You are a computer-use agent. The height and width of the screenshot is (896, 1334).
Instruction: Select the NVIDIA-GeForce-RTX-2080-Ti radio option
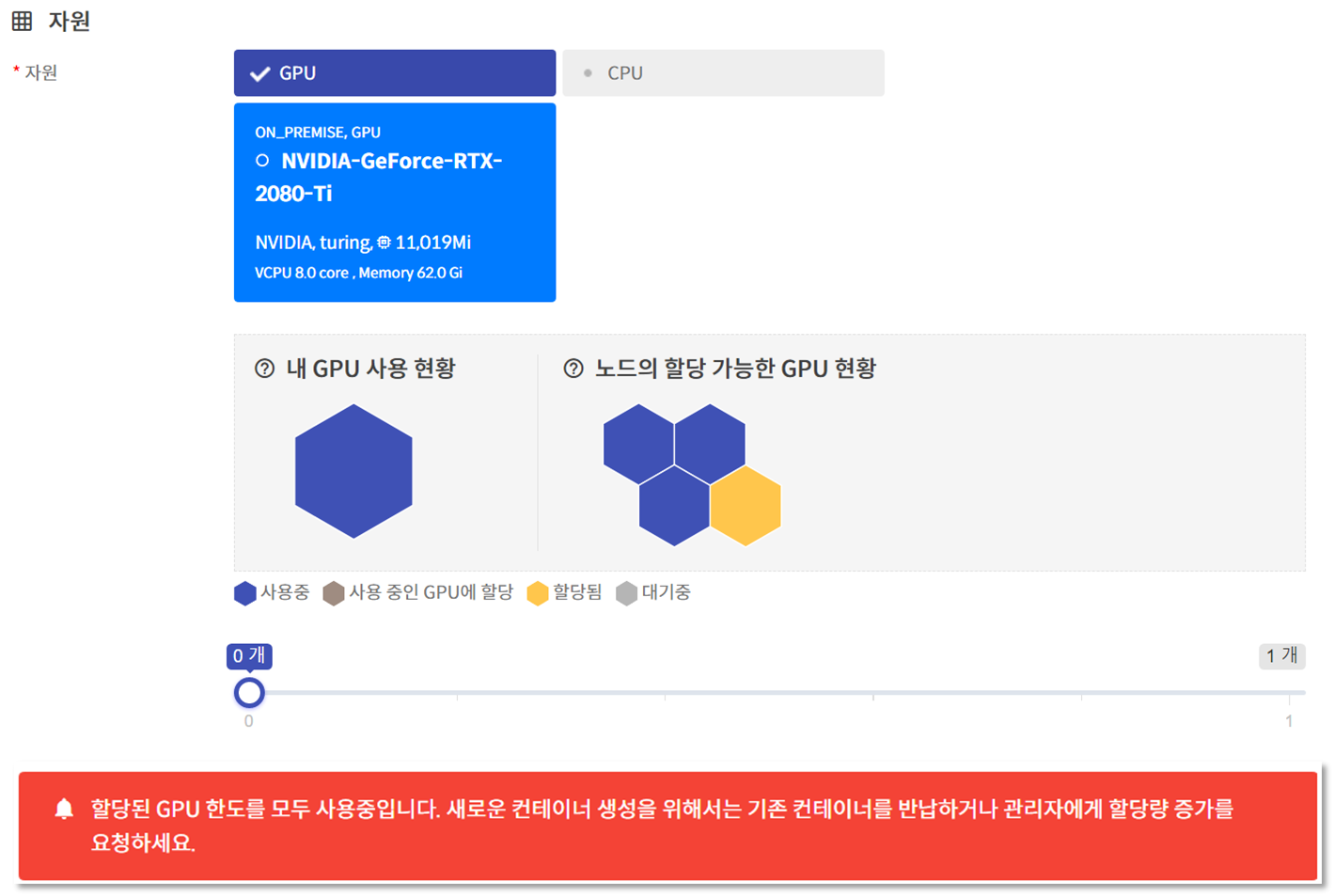(x=262, y=161)
